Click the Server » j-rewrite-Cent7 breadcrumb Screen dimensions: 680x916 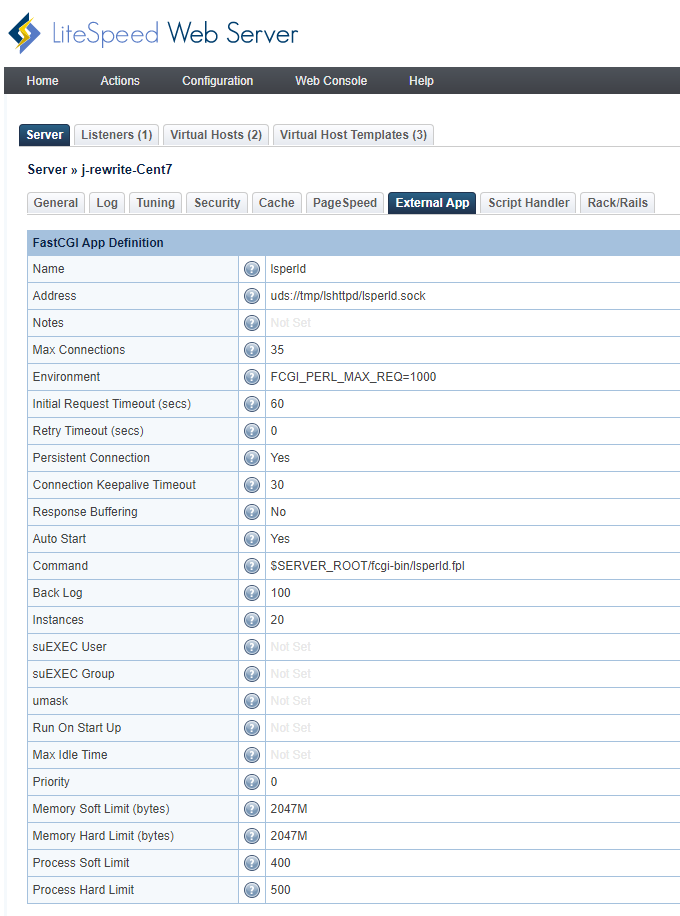coord(100,169)
